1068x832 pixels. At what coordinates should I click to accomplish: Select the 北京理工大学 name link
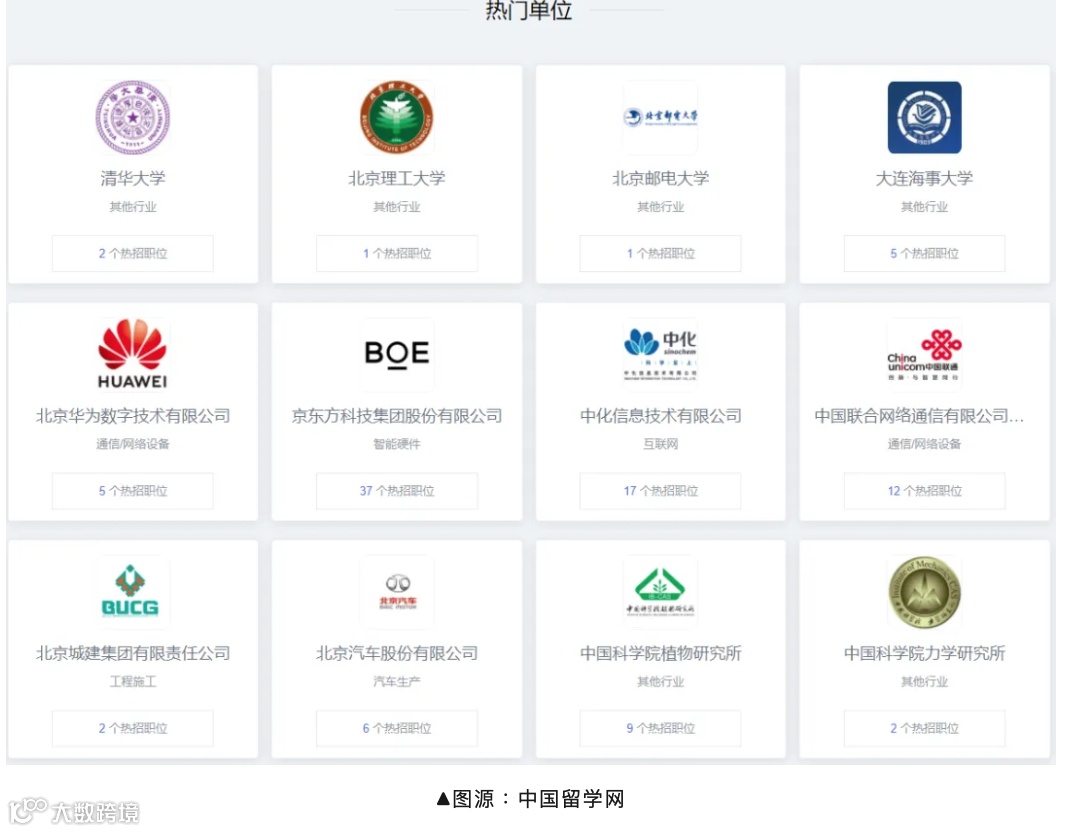[396, 178]
